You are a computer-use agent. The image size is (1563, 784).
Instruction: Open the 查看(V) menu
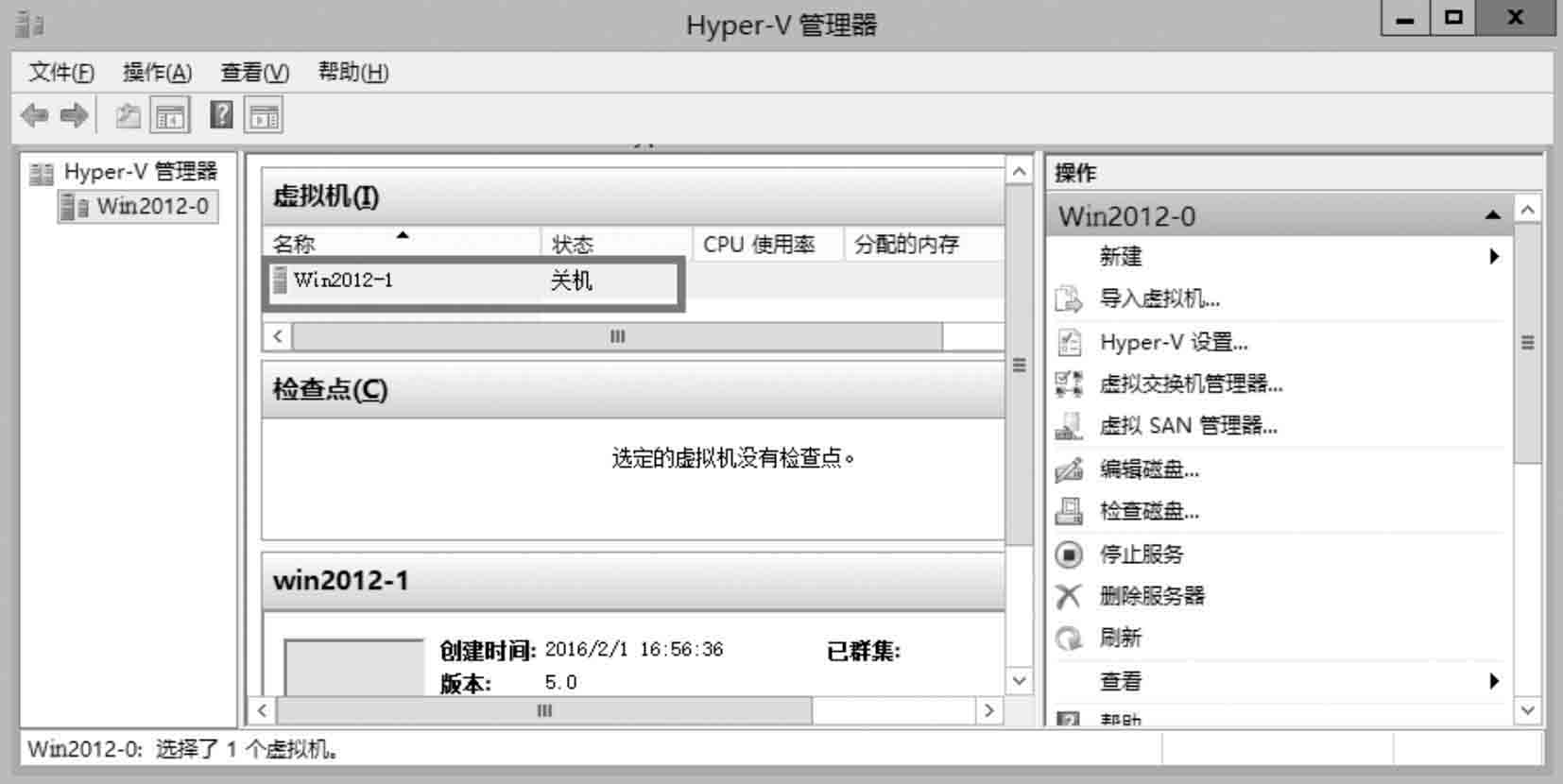tap(255, 72)
